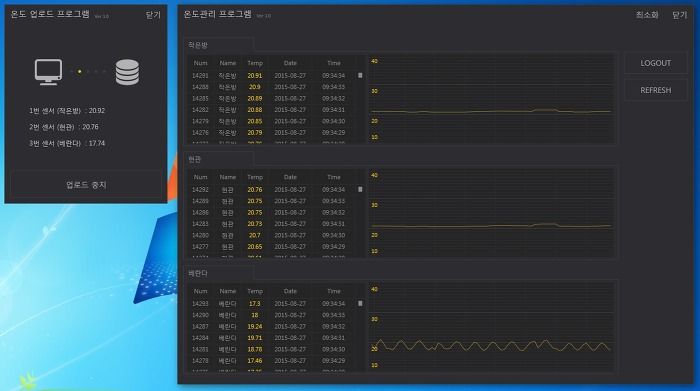
Task: Click temperature value 19.24 in 베란다 table
Action: click(255, 326)
